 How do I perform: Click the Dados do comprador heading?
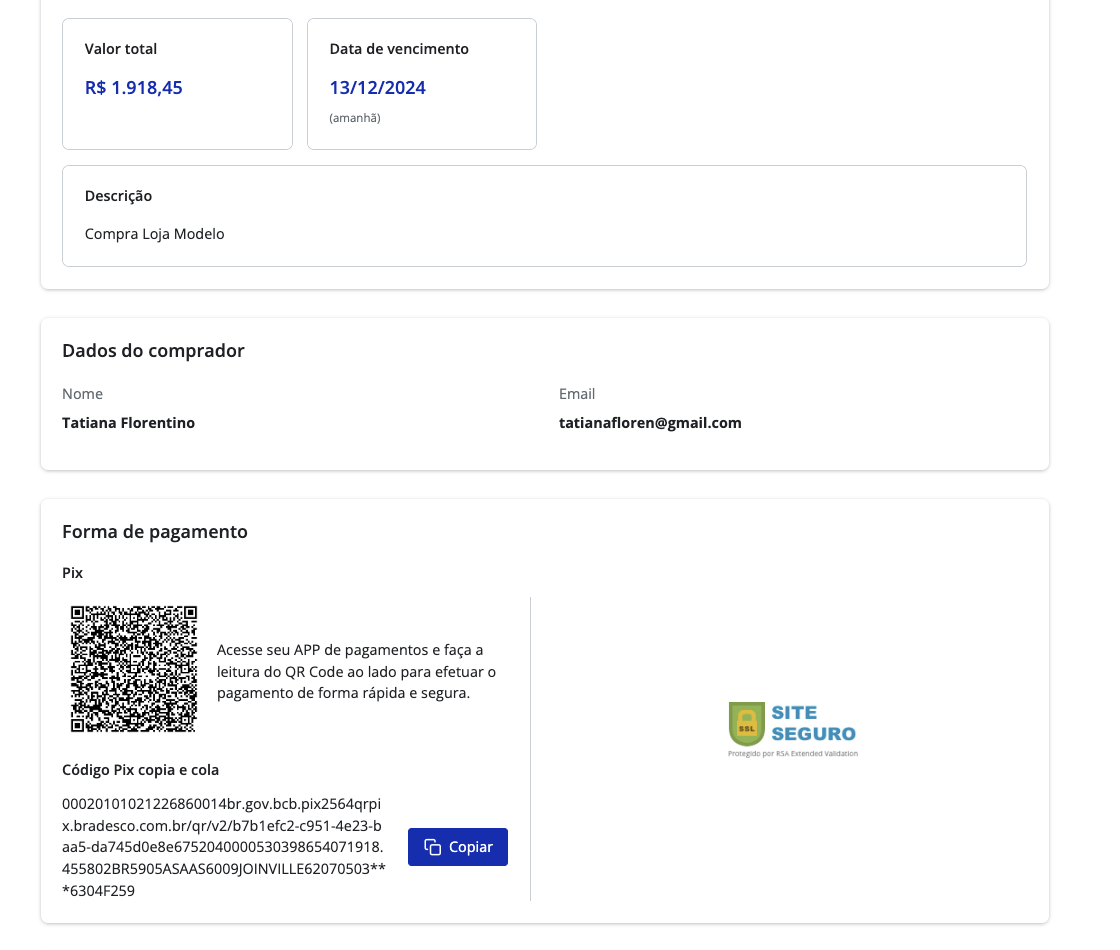click(x=153, y=350)
